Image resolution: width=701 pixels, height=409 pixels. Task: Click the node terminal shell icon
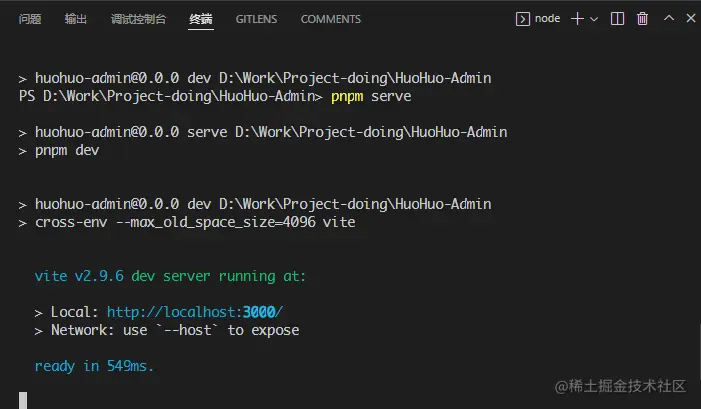pos(523,19)
